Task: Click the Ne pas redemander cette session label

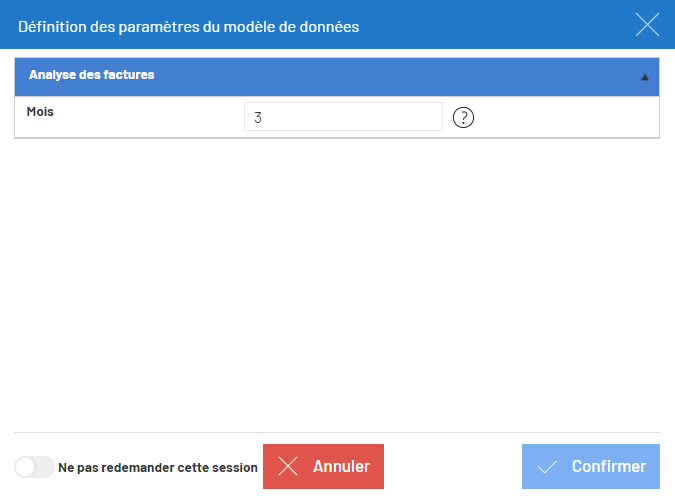Action: (x=158, y=468)
